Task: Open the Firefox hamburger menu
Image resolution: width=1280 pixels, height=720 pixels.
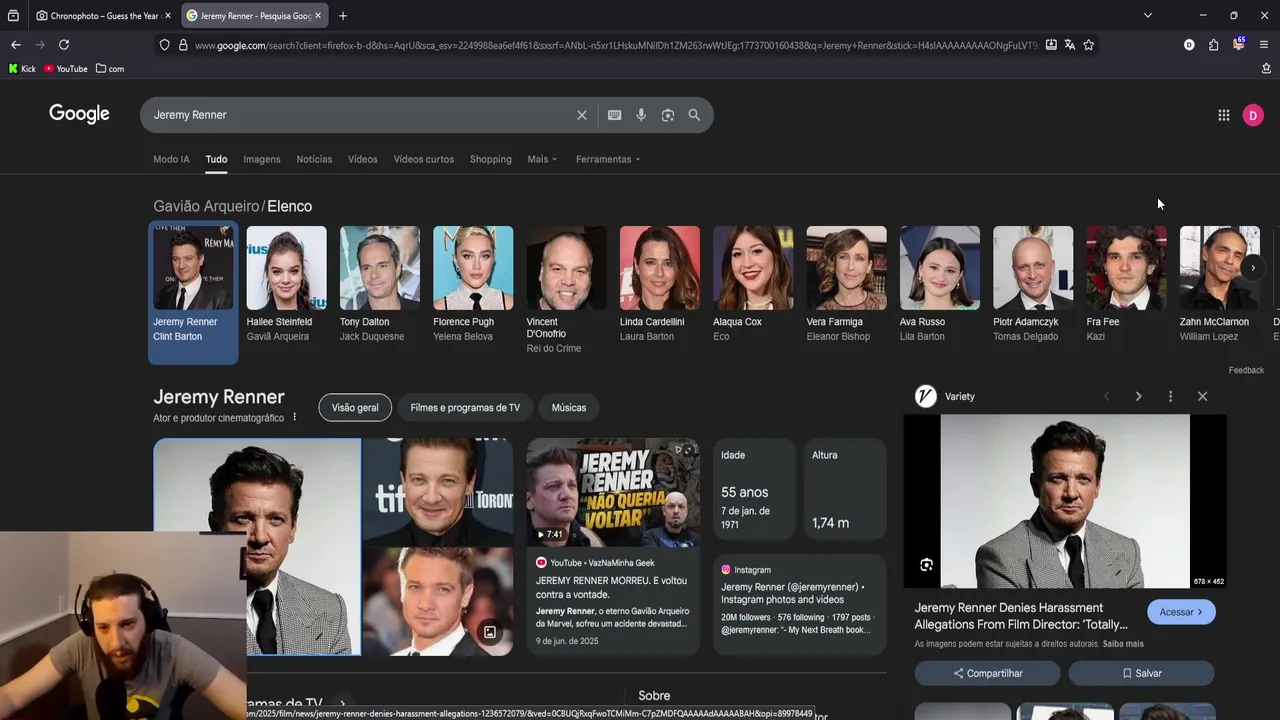Action: pyautogui.click(x=1264, y=45)
